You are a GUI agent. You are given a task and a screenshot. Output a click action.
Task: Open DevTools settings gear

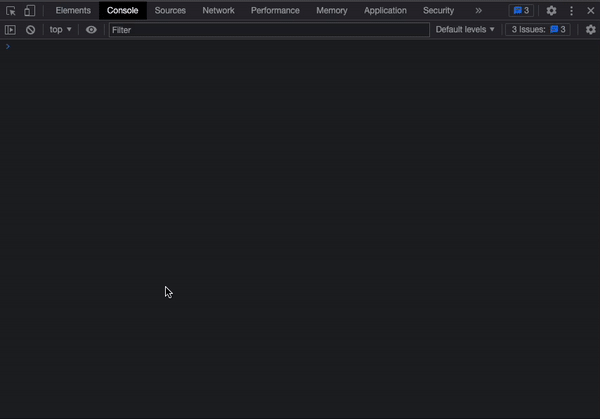551,11
